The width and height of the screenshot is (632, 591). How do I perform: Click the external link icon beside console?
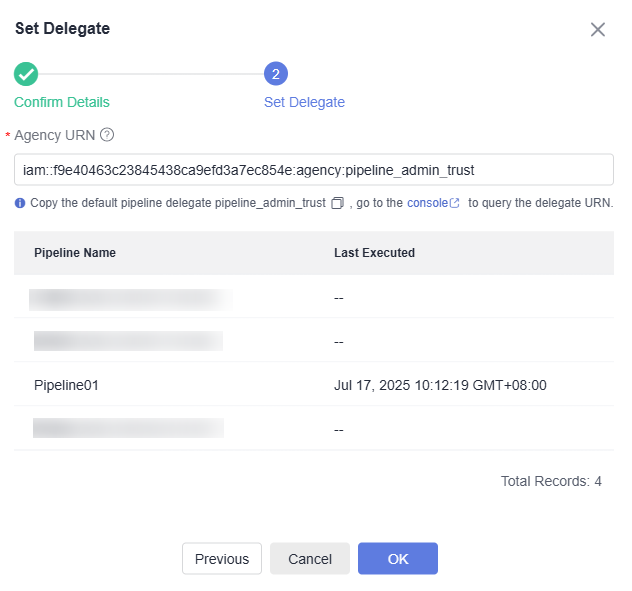pos(455,203)
